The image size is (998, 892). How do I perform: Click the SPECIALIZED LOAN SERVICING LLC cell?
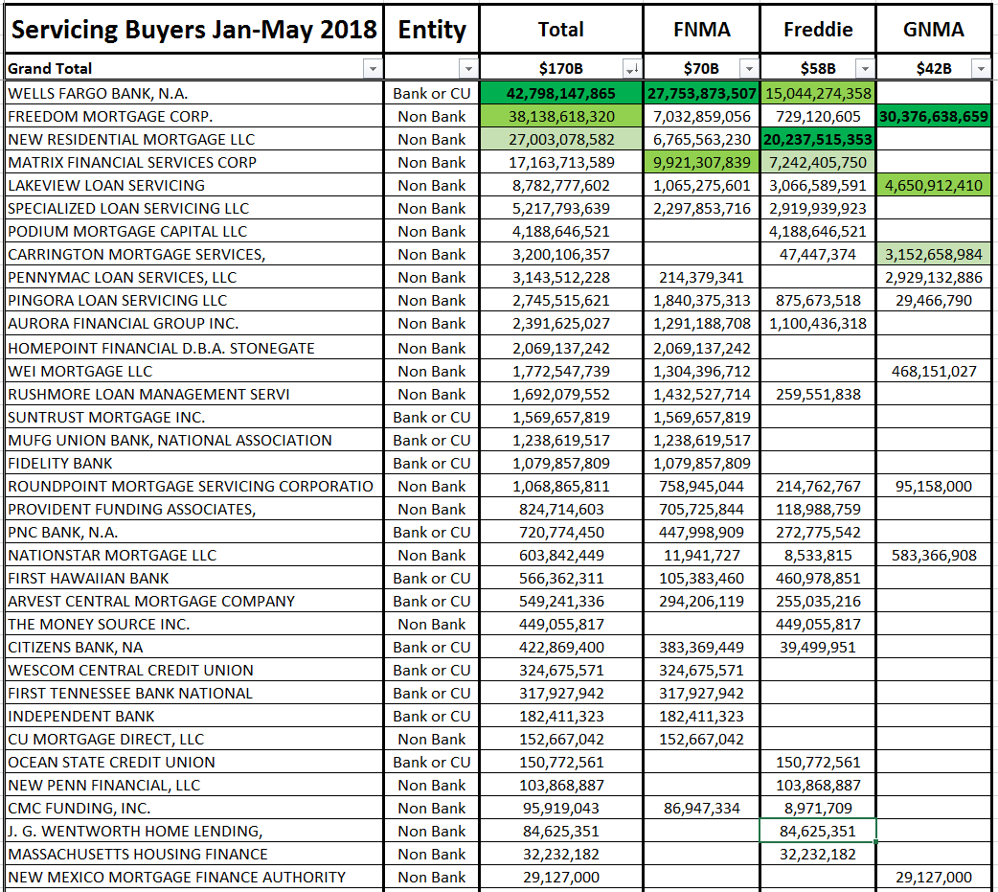click(194, 208)
